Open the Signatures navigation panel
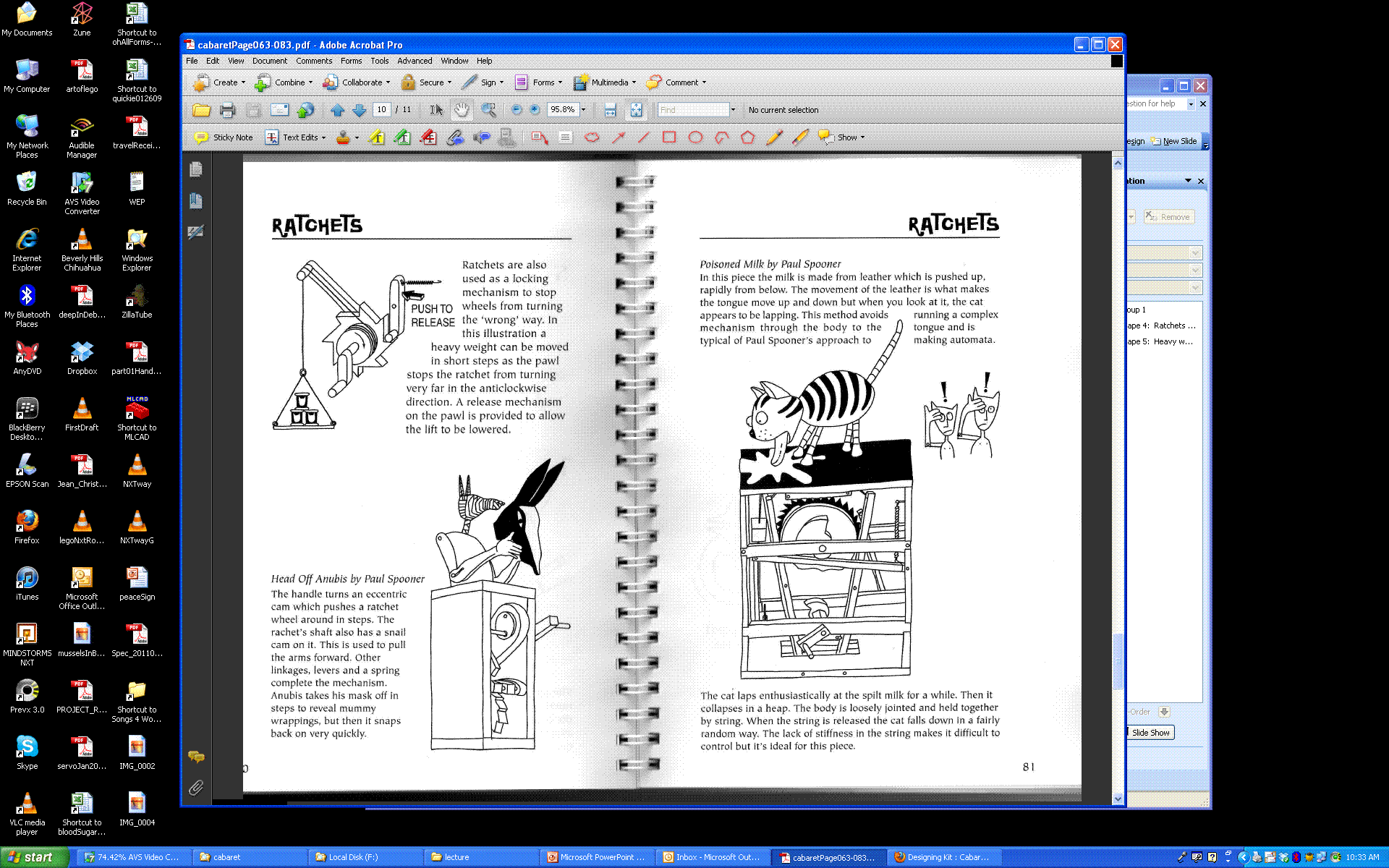Viewport: 1389px width, 868px height. (196, 232)
